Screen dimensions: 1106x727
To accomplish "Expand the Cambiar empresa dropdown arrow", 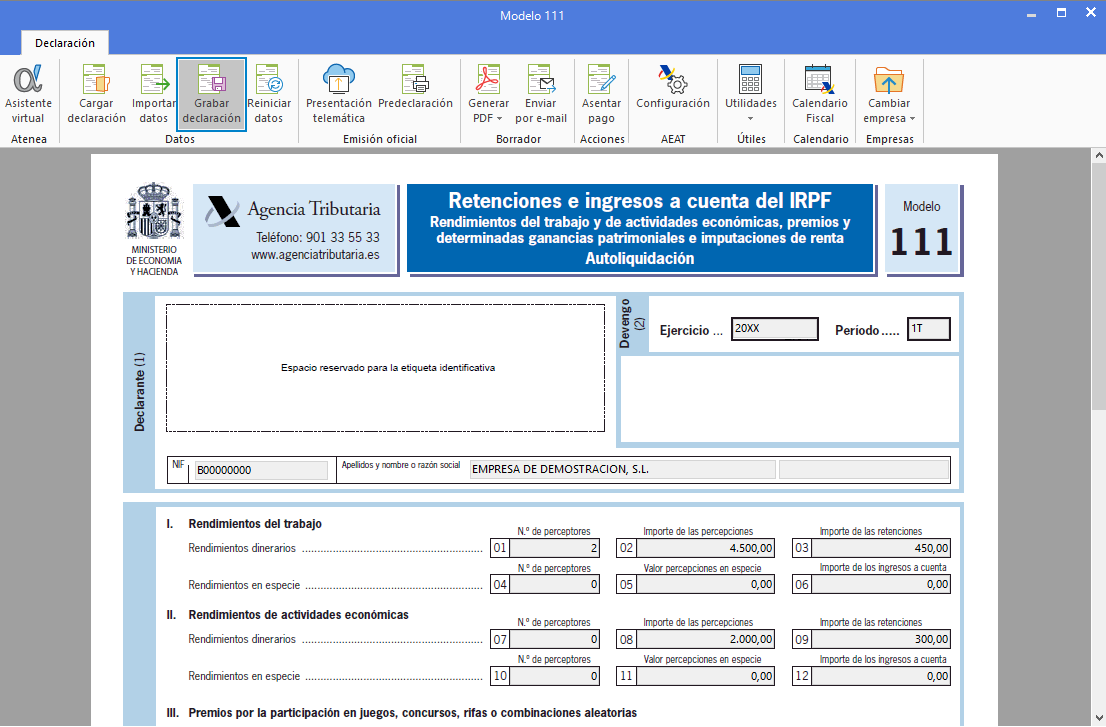I will point(912,118).
